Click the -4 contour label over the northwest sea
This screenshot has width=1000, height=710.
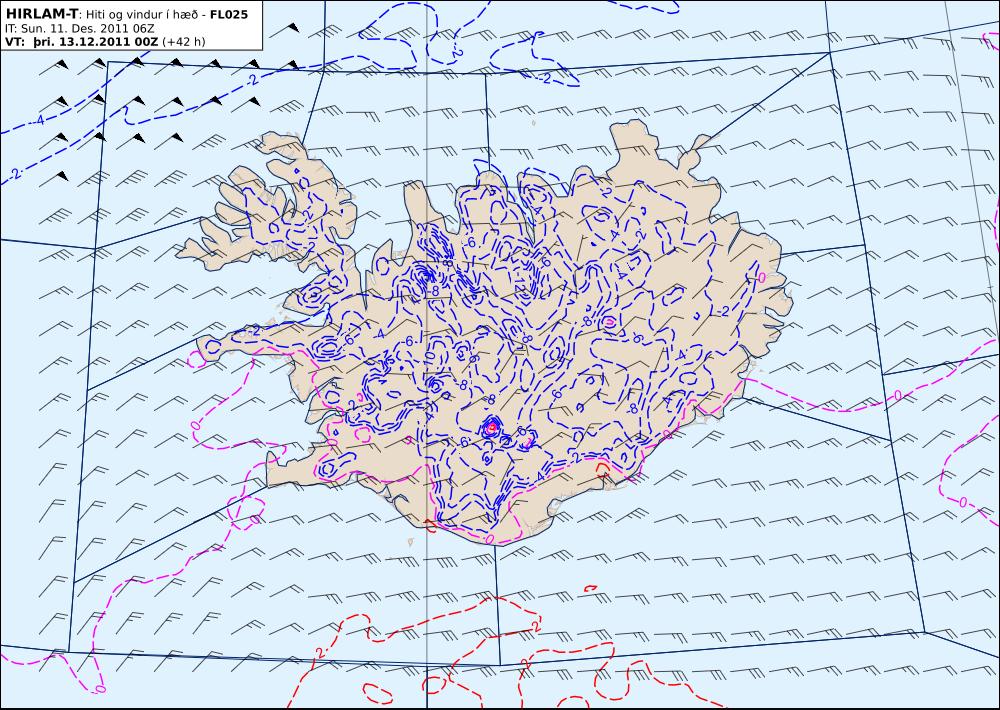38,119
